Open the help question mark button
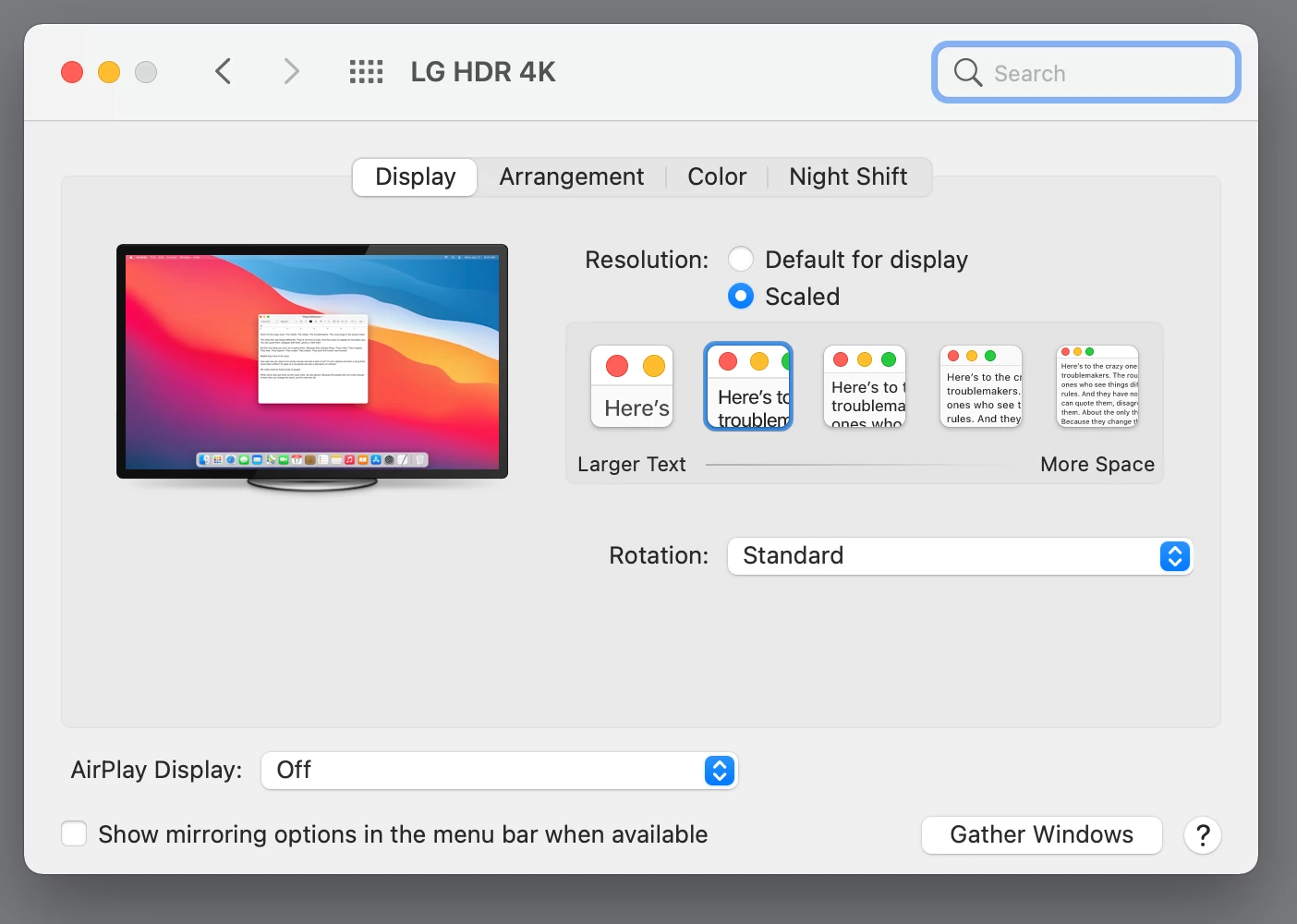This screenshot has height=924, width=1297. (1203, 835)
